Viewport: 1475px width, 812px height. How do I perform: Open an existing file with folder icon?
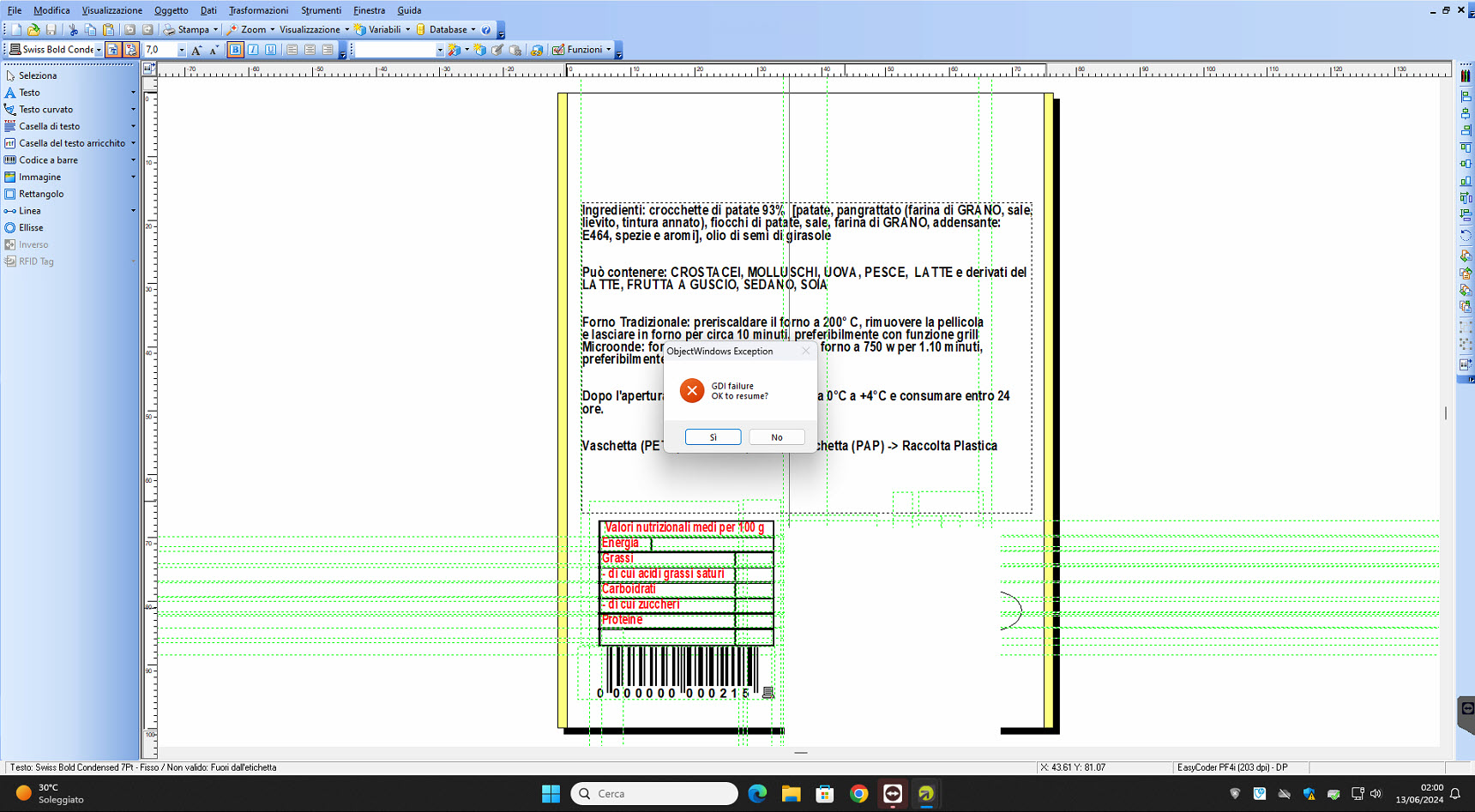33,29
